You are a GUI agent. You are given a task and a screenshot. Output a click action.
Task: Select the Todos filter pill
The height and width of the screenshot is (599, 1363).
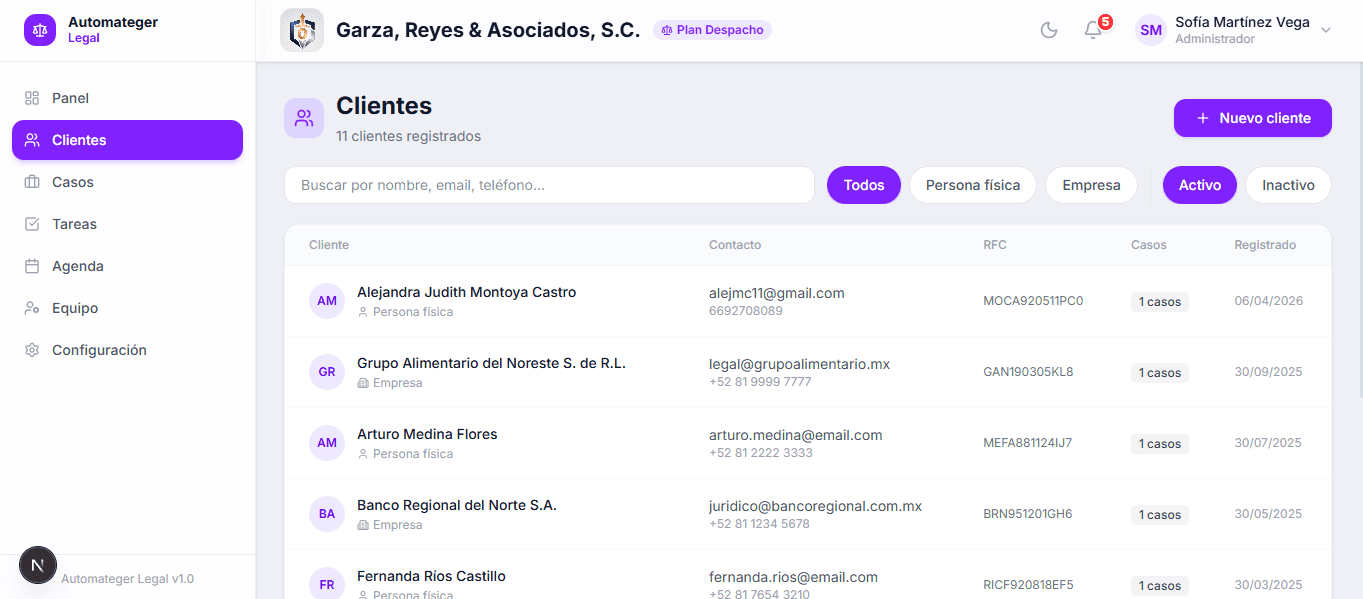(x=863, y=185)
